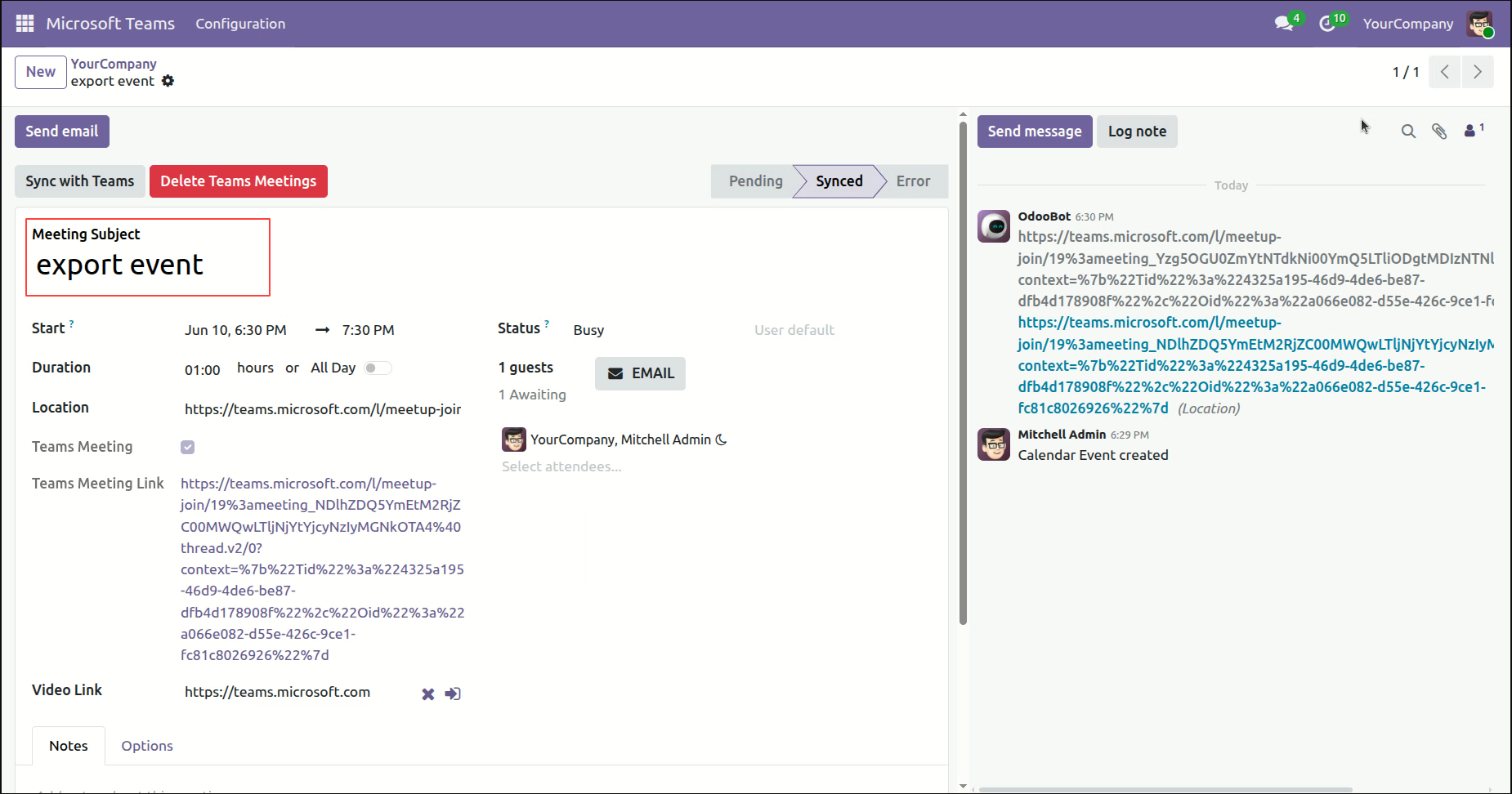Go to the next record arrow
1512x794 pixels.
point(1478,72)
